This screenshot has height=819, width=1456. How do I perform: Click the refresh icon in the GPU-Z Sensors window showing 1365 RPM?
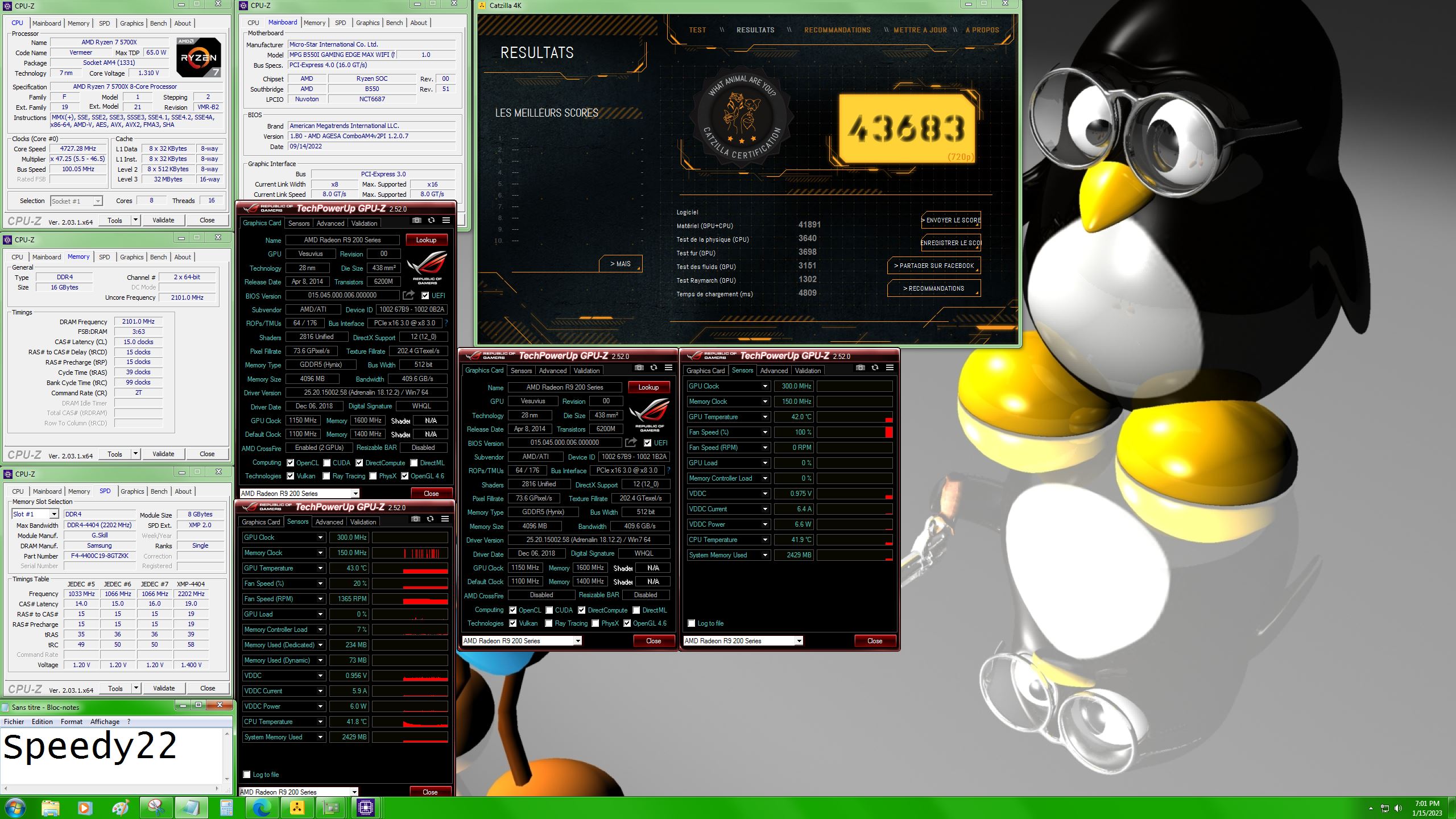(430, 519)
